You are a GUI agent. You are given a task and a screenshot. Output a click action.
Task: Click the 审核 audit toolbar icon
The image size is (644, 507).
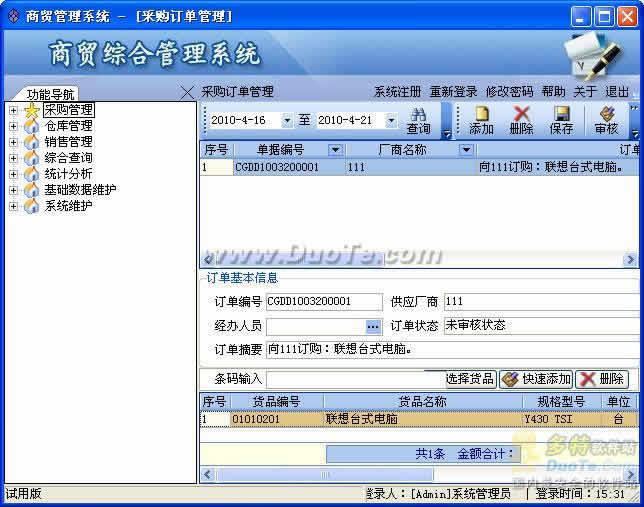(606, 114)
